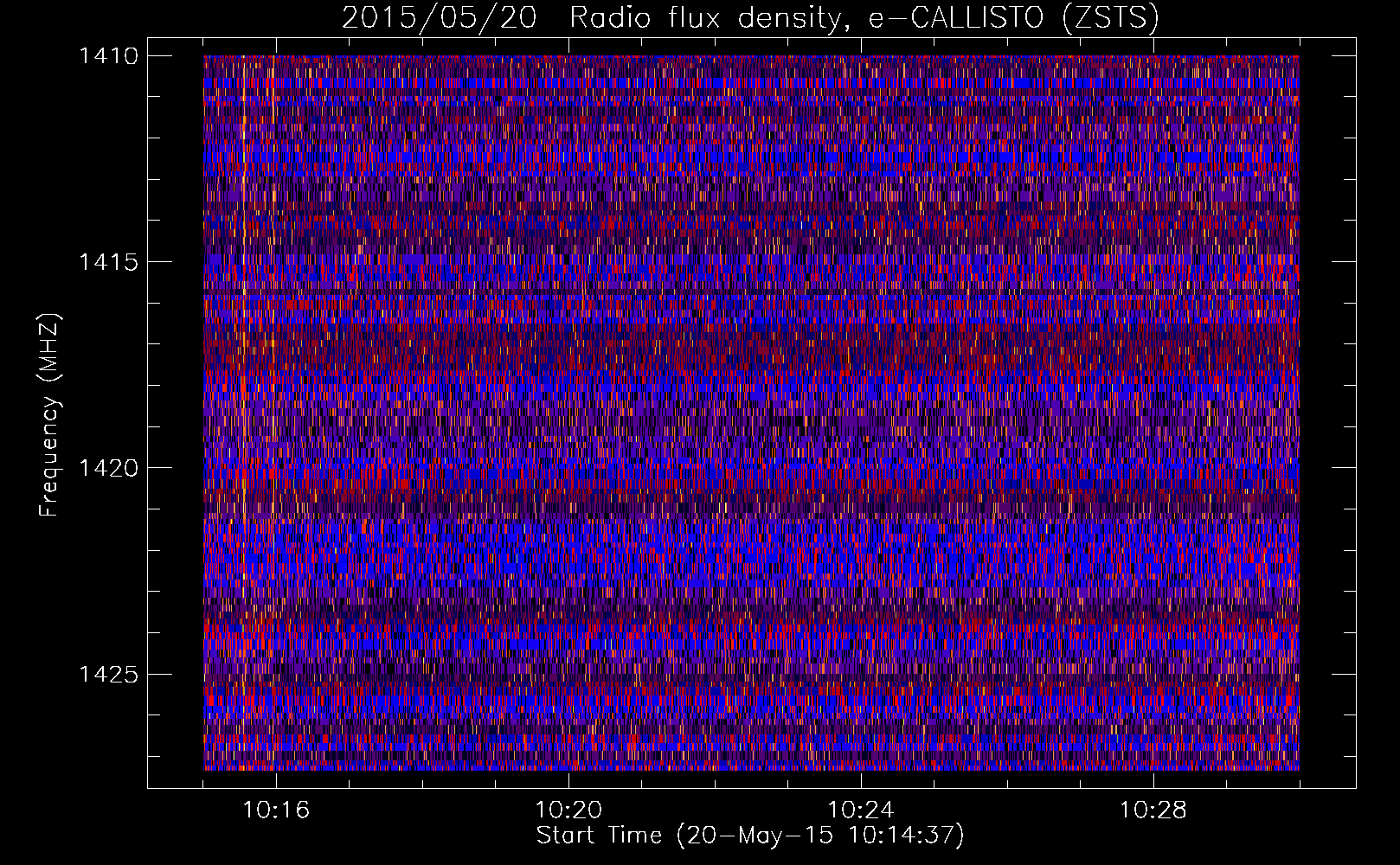This screenshot has width=1400, height=865.
Task: Click the '1425' frequency axis label
Action: pos(108,674)
